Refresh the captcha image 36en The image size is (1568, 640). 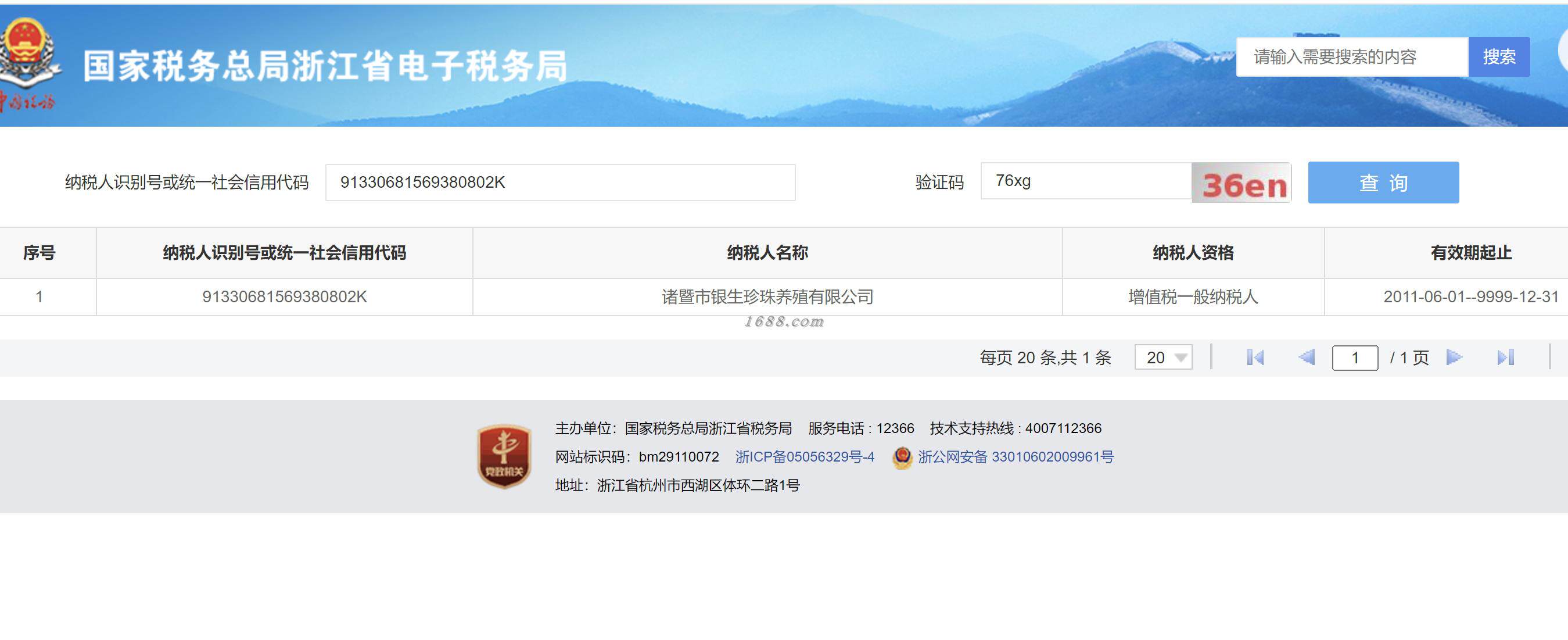click(x=1241, y=183)
